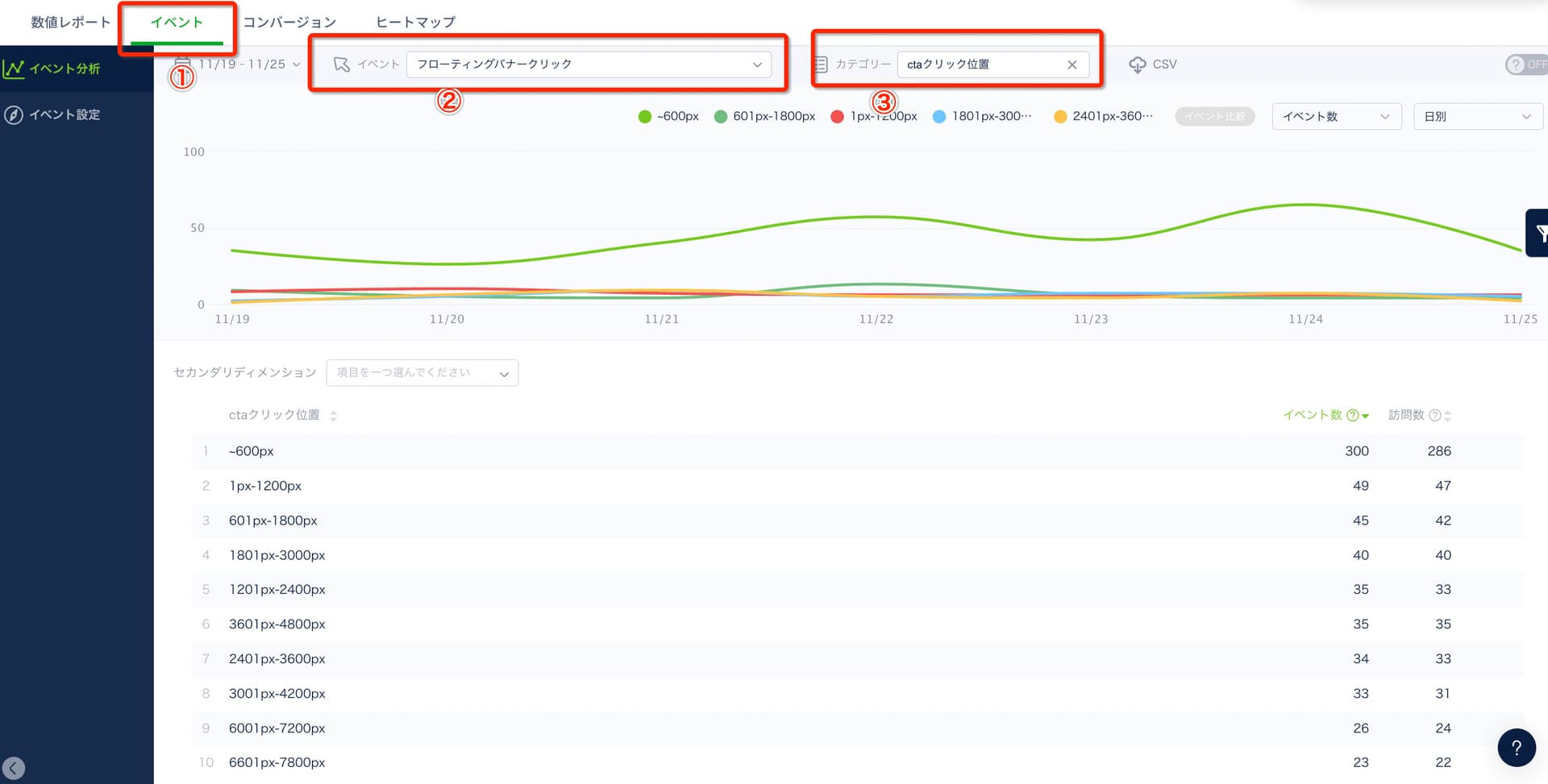Open the filter panel funnel icon
The width and height of the screenshot is (1548, 784).
[x=1538, y=234]
